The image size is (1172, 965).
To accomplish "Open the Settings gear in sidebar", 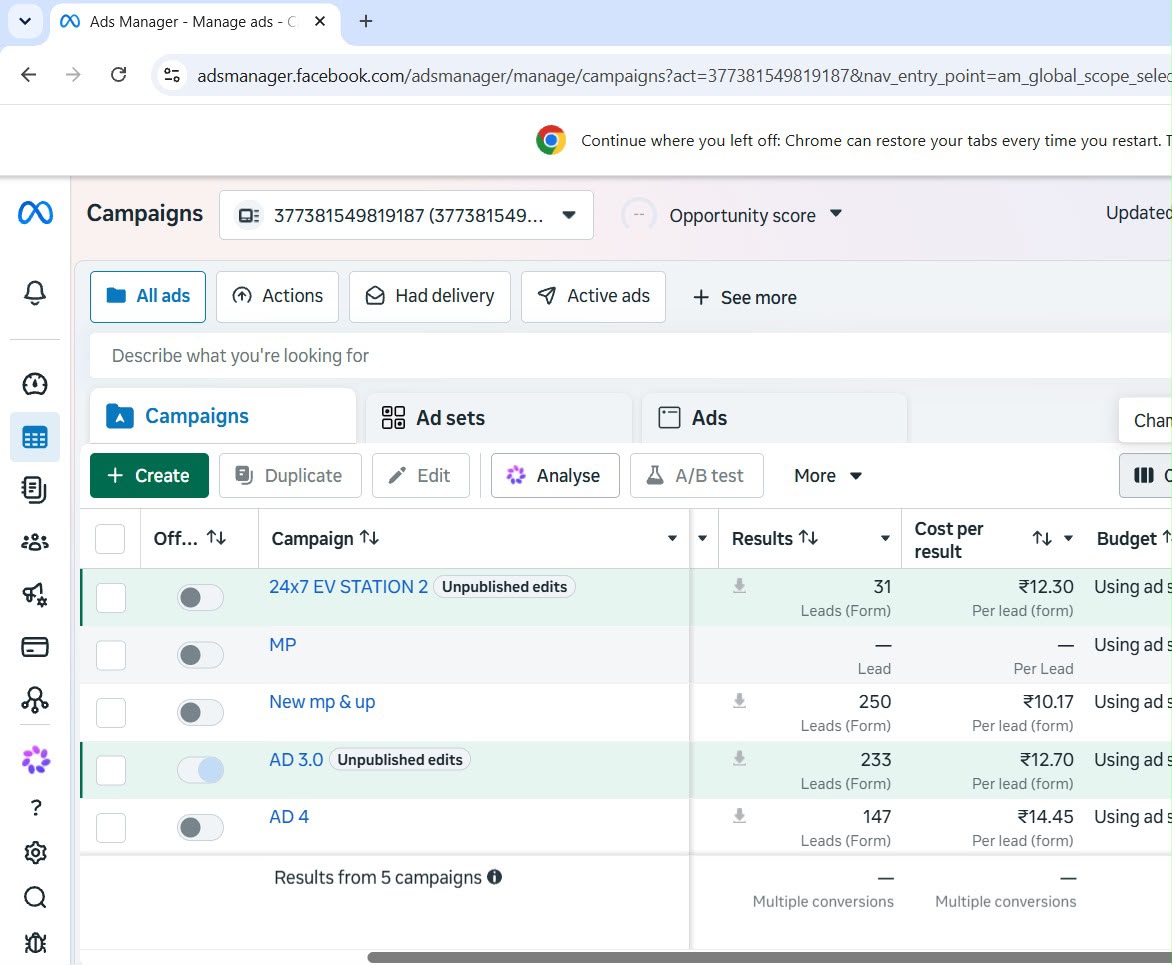I will (x=35, y=853).
